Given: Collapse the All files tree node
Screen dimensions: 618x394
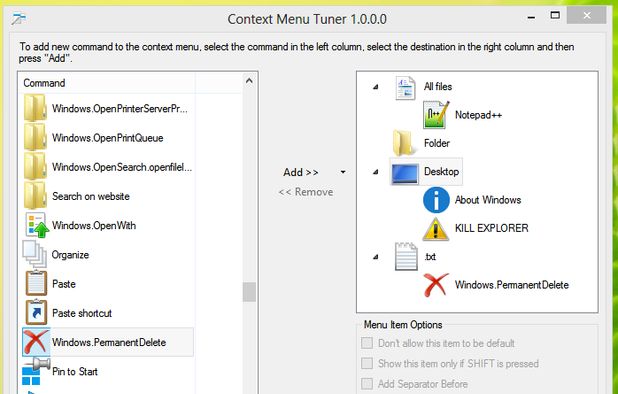Looking at the screenshot, I should pyautogui.click(x=376, y=87).
